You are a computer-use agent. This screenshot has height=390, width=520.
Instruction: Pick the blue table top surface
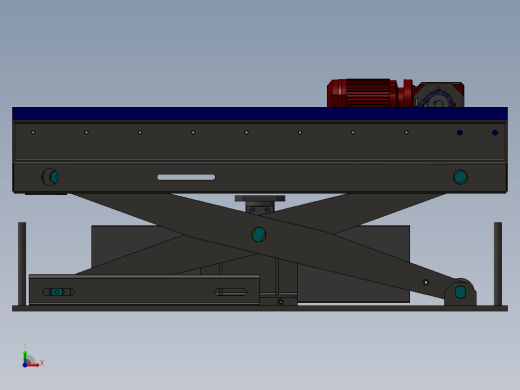point(260,114)
